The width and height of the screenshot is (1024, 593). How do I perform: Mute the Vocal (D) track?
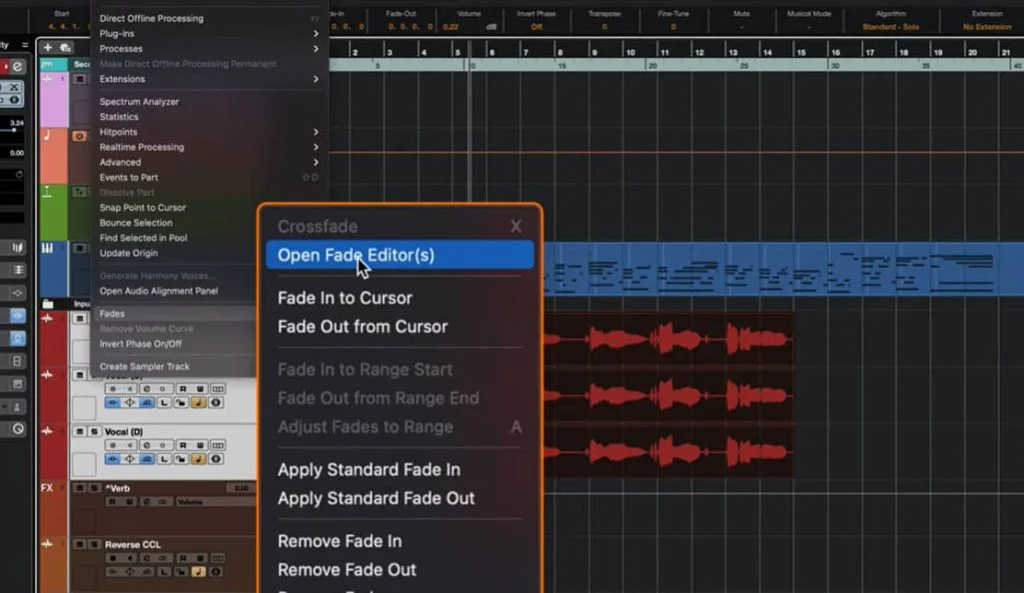(80, 432)
